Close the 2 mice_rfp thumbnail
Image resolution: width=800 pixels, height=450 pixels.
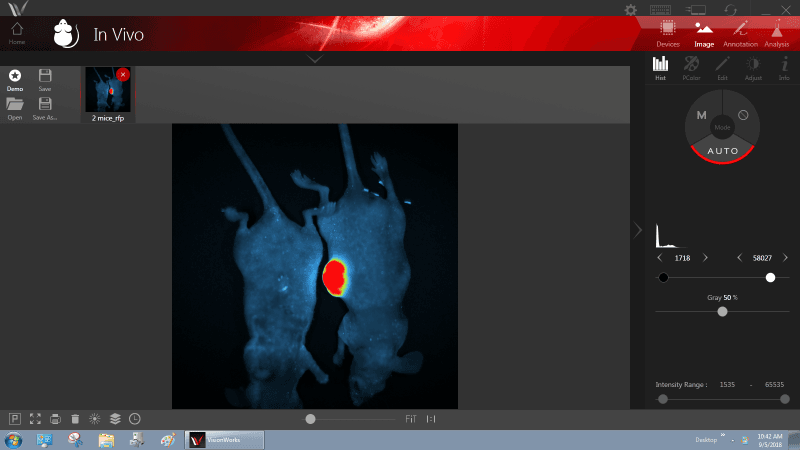pos(123,74)
